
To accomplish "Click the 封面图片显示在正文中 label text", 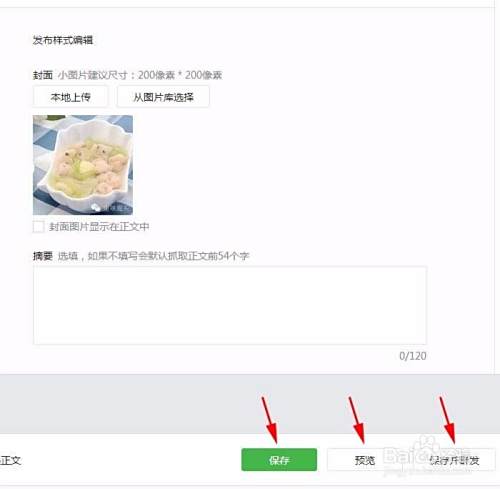I will coord(99,227).
